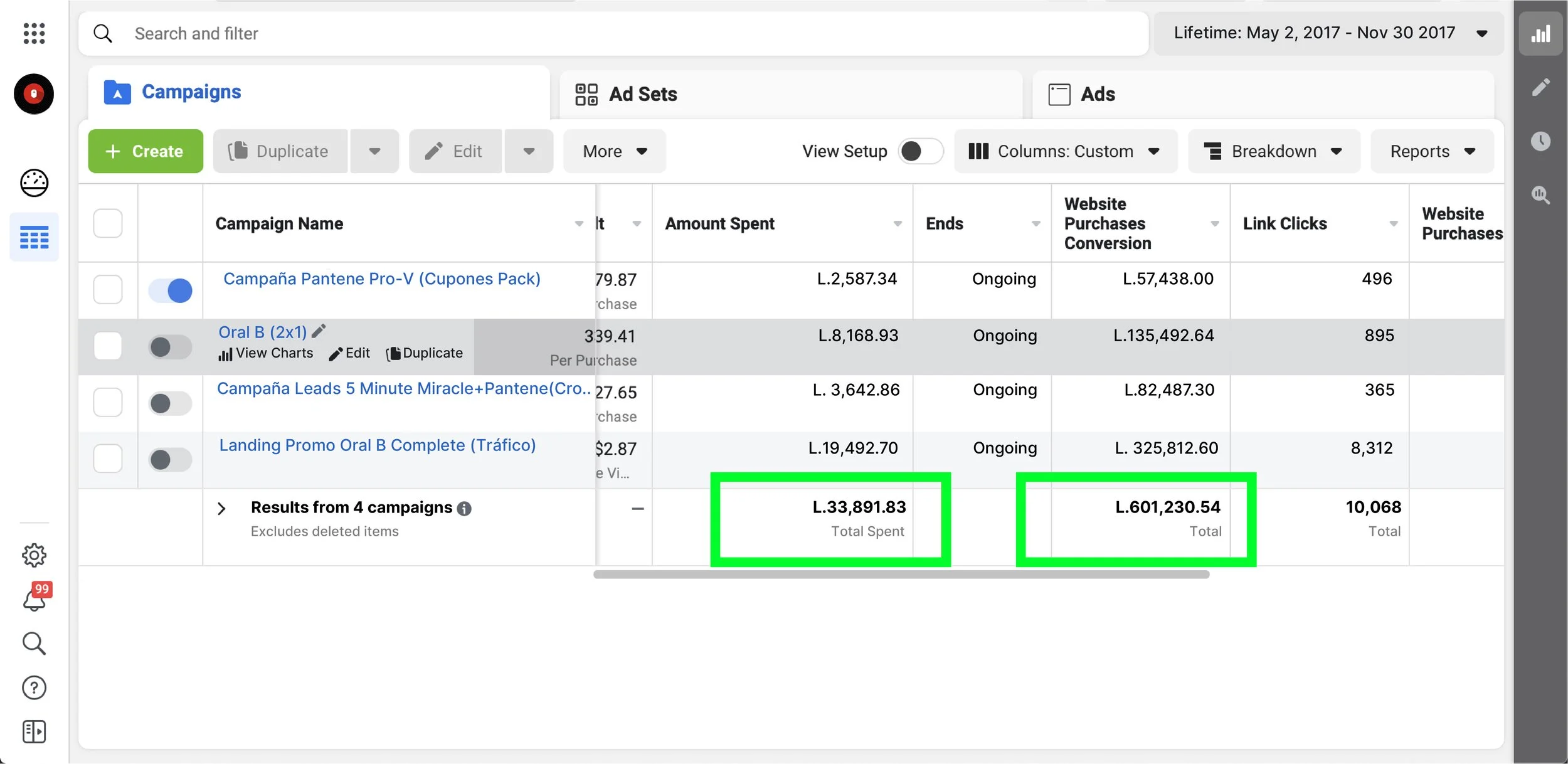This screenshot has width=1568, height=764.
Task: Open the Ends column header menu
Action: coord(1036,224)
